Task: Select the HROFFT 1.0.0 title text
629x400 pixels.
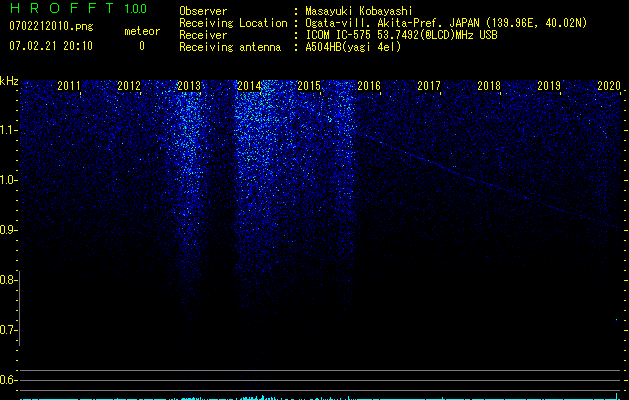Action: tap(78, 8)
